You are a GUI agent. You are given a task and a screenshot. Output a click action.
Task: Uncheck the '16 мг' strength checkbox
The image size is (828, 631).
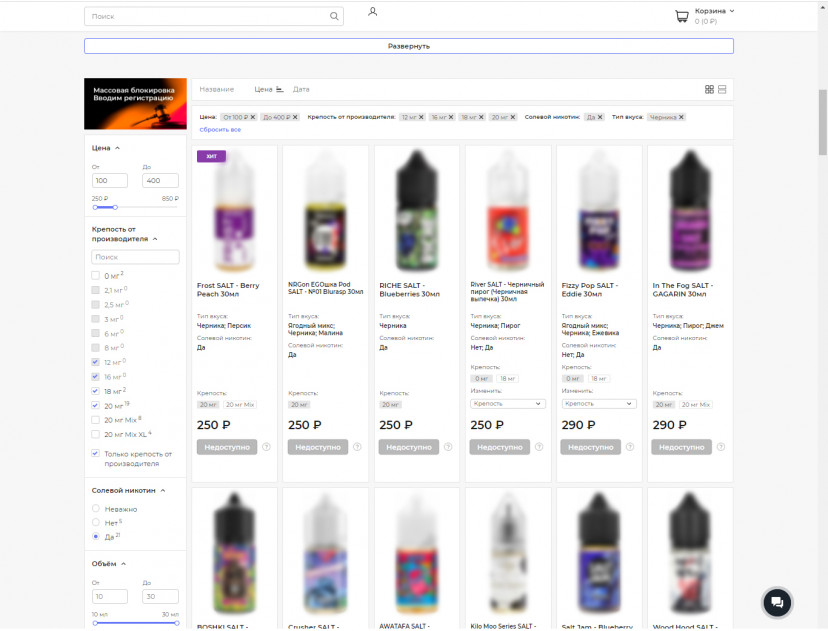click(x=96, y=376)
